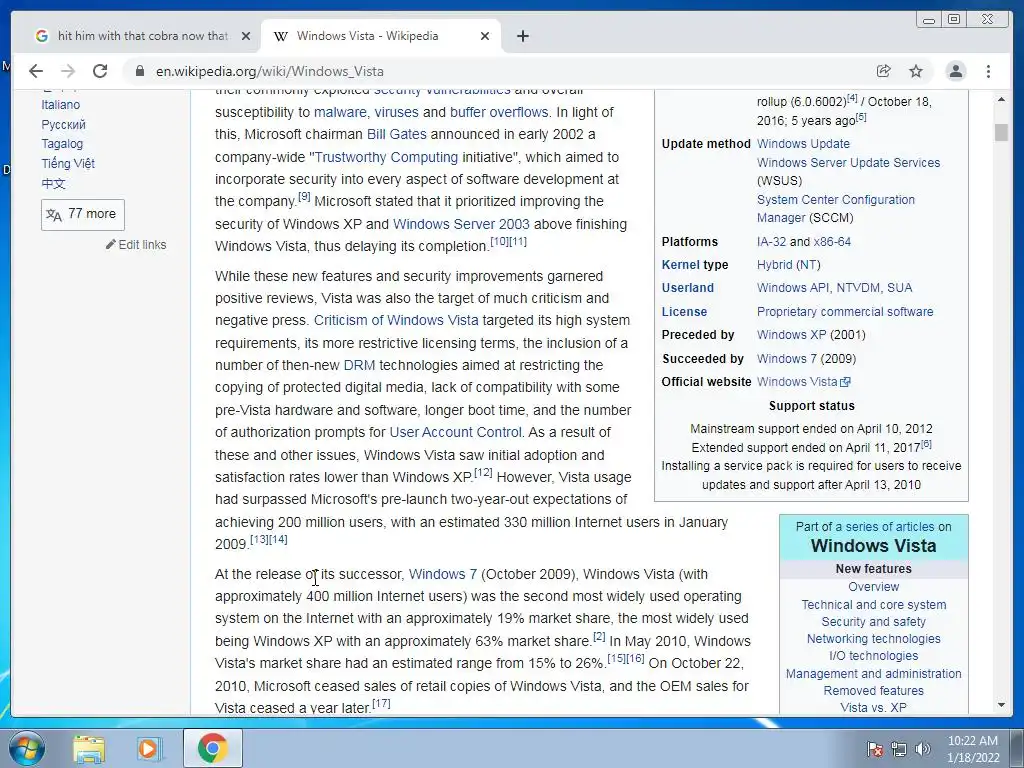Open the buffer overflows article
Viewport: 1024px width, 768px height.
tap(499, 112)
